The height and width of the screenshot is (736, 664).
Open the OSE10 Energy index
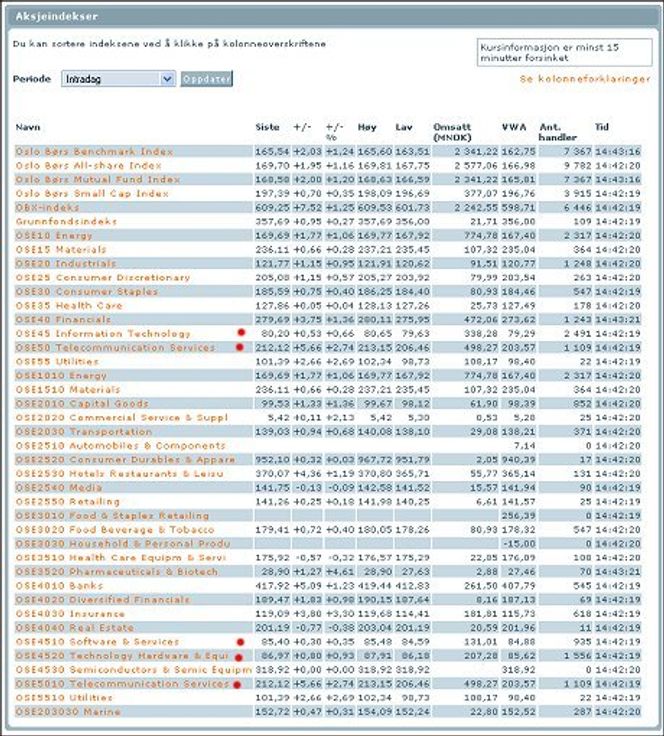point(54,236)
